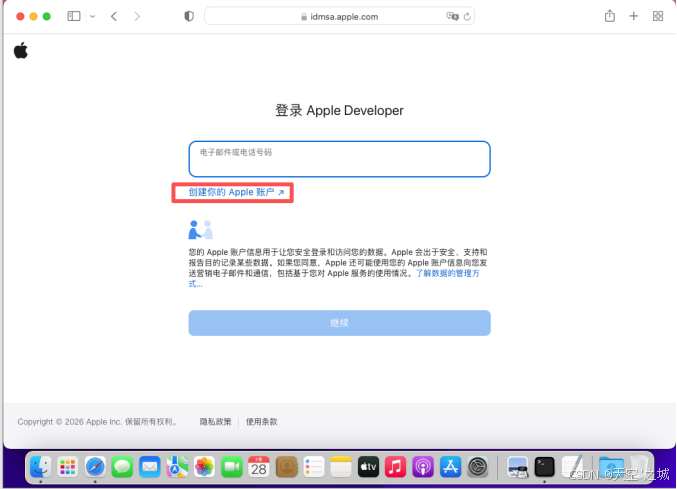Image resolution: width=677 pixels, height=489 pixels.
Task: Click the idmsa.apple.com address bar
Action: pyautogui.click(x=339, y=16)
